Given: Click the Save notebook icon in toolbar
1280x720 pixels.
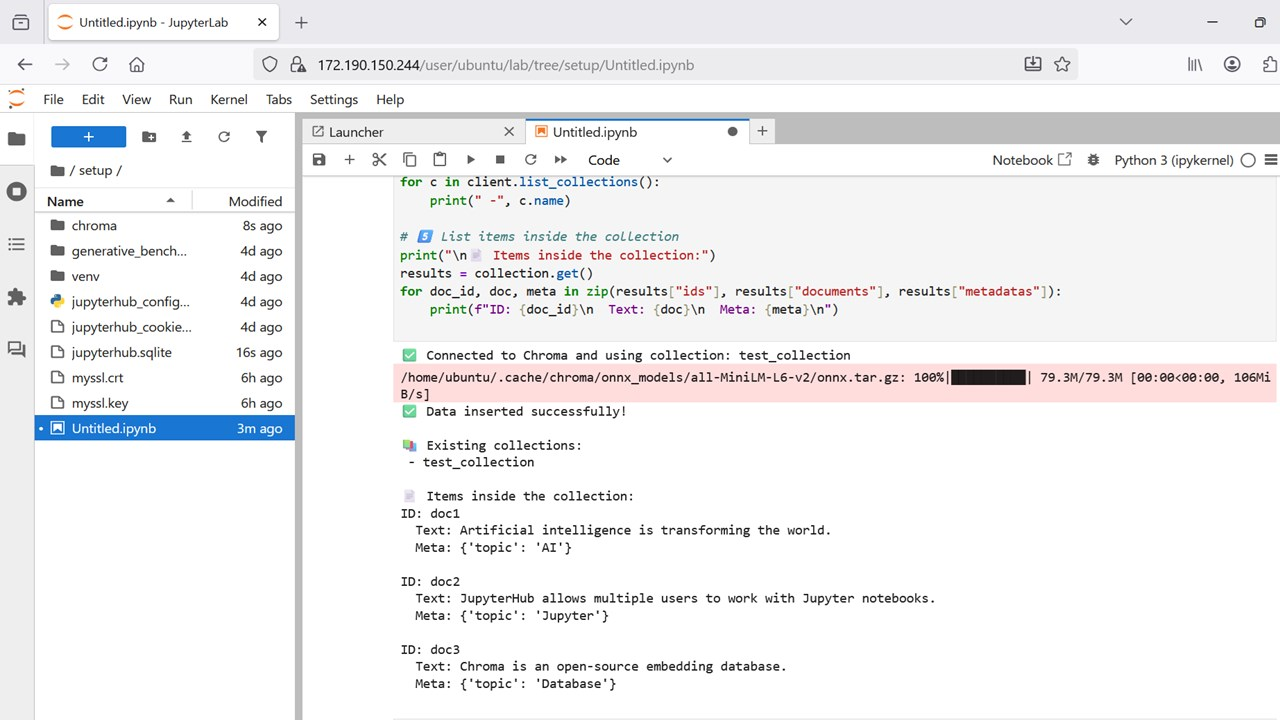Looking at the screenshot, I should click(319, 160).
